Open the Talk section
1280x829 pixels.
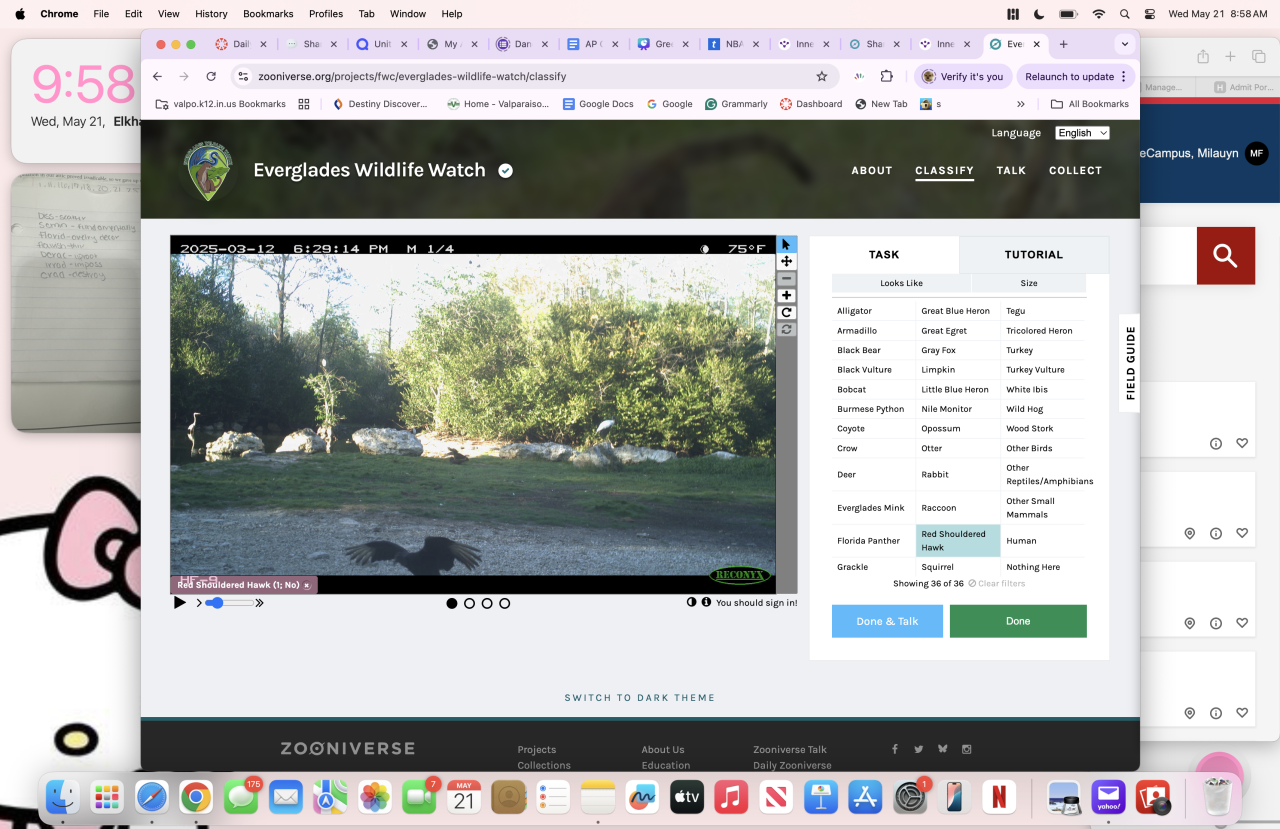(1011, 170)
